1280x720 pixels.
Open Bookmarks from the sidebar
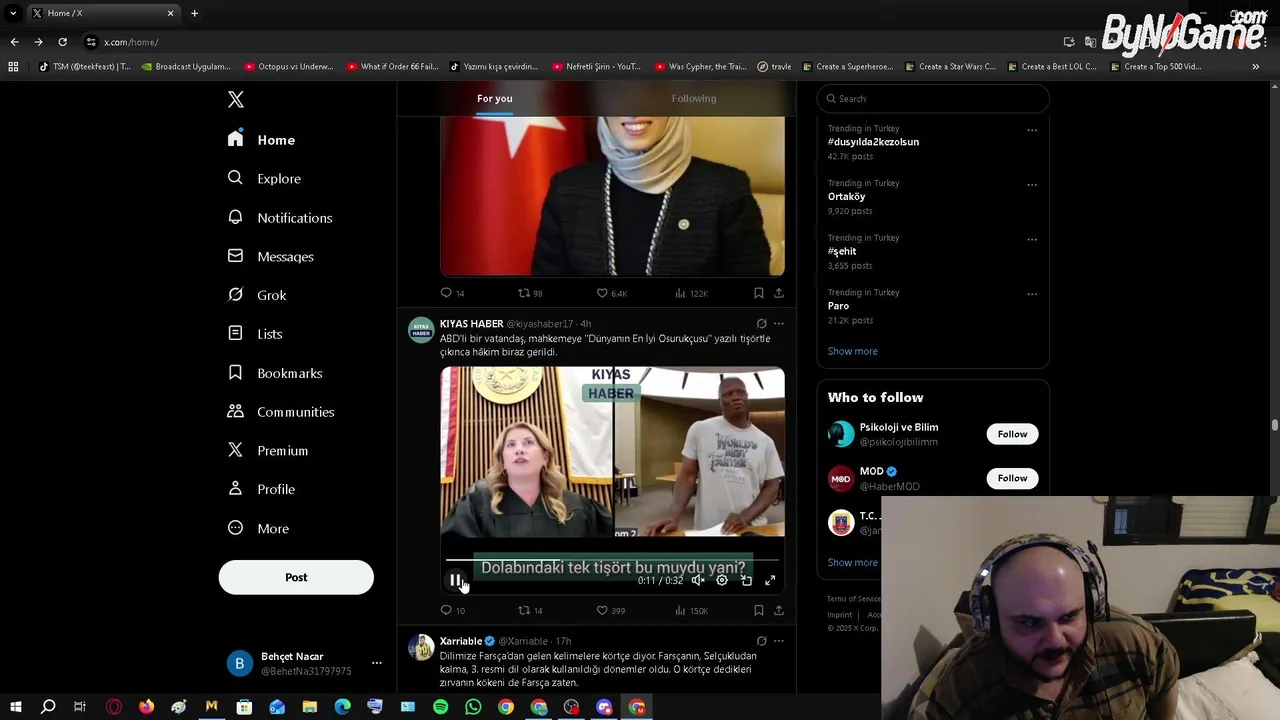pos(275,373)
